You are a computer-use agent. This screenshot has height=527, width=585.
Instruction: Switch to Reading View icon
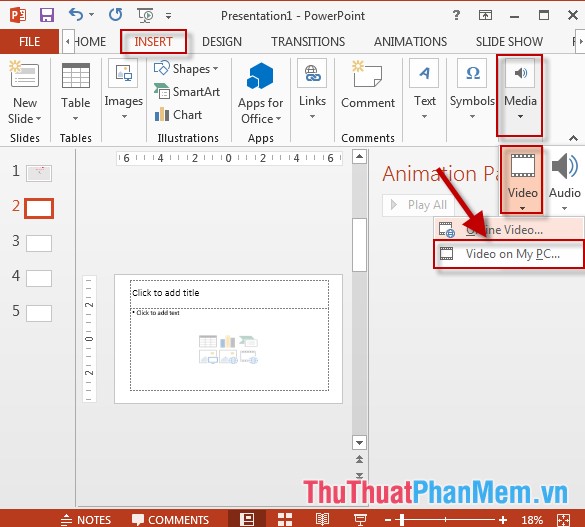pos(322,519)
